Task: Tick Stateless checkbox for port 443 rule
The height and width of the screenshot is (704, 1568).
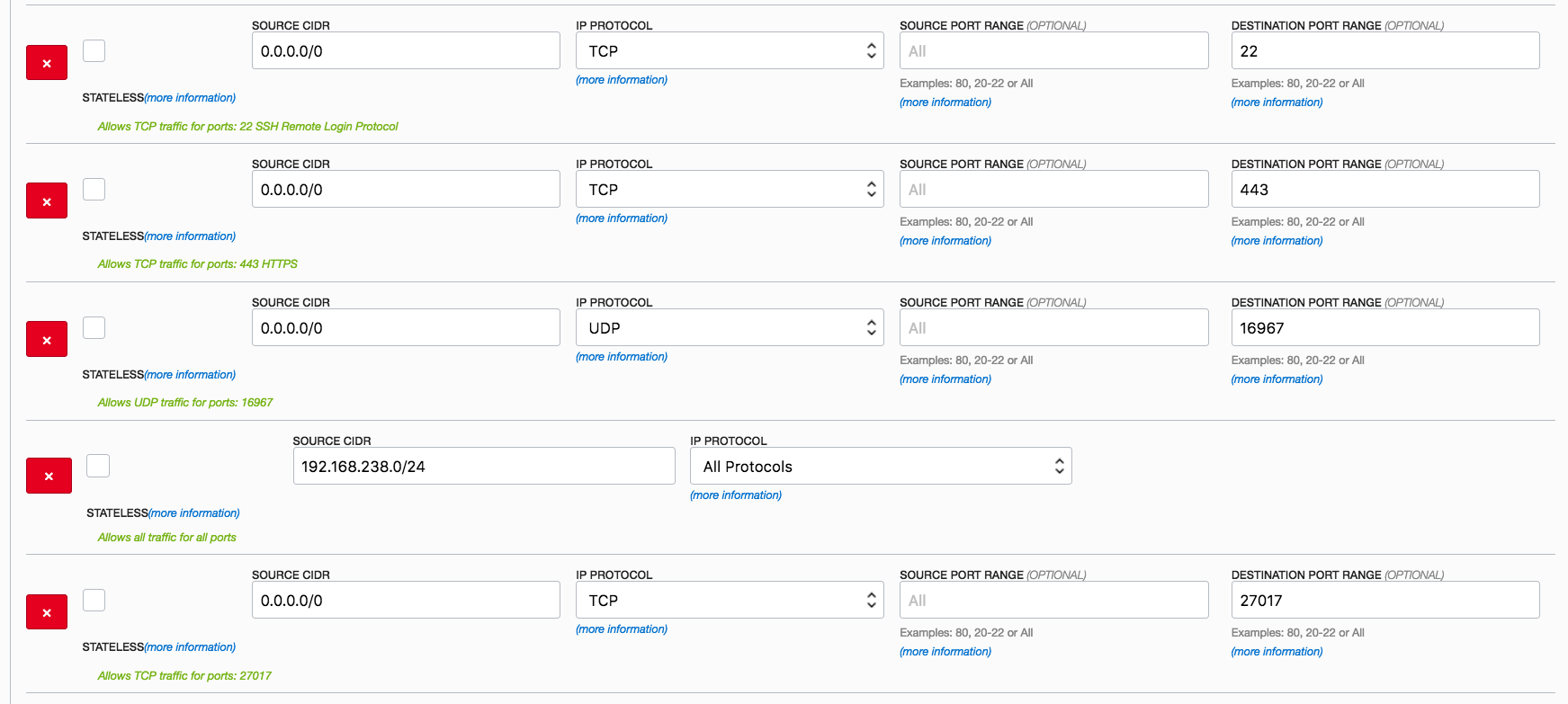Action: pyautogui.click(x=94, y=190)
